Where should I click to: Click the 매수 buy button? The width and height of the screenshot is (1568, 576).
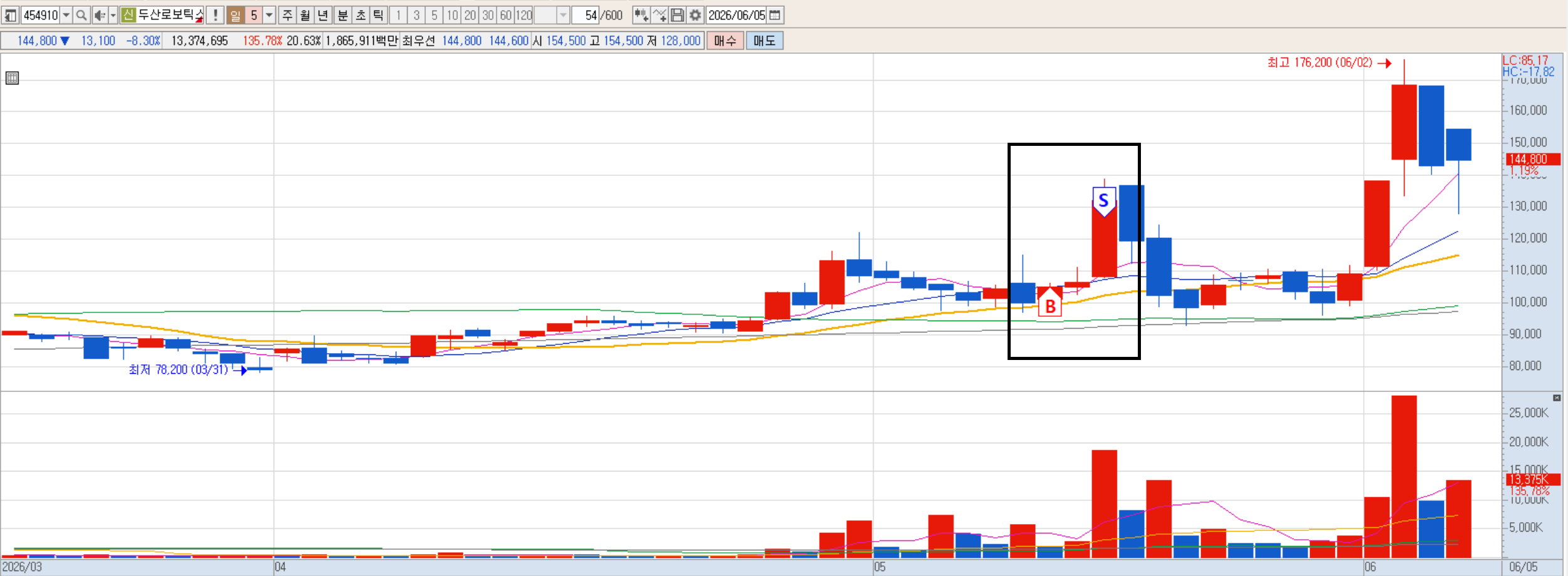725,41
